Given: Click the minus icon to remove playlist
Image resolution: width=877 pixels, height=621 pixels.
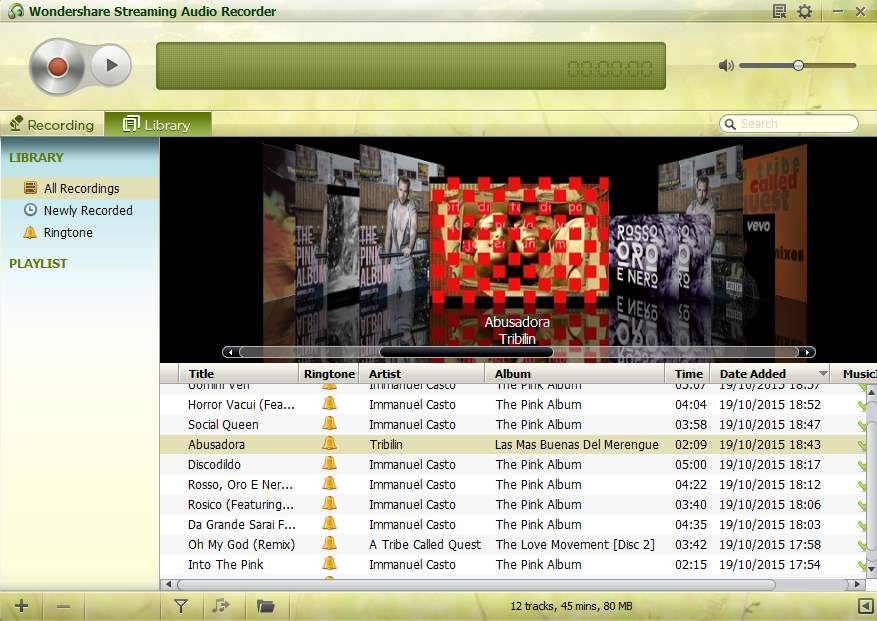Looking at the screenshot, I should click(x=63, y=606).
